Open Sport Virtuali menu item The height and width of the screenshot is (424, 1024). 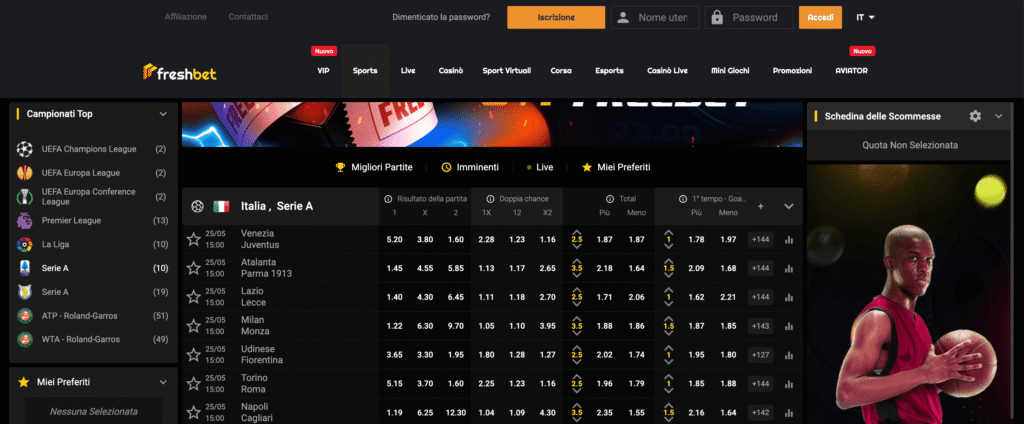click(507, 71)
